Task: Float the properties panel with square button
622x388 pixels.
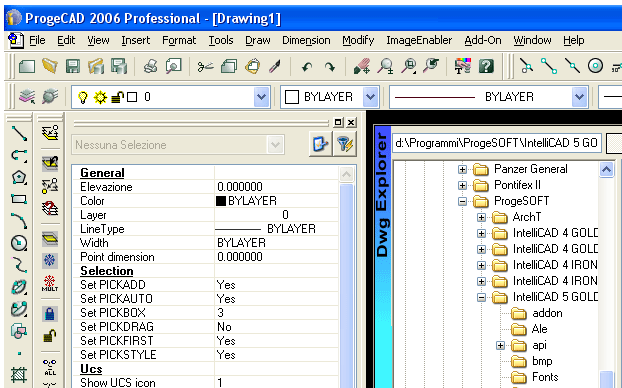Action: (338, 122)
